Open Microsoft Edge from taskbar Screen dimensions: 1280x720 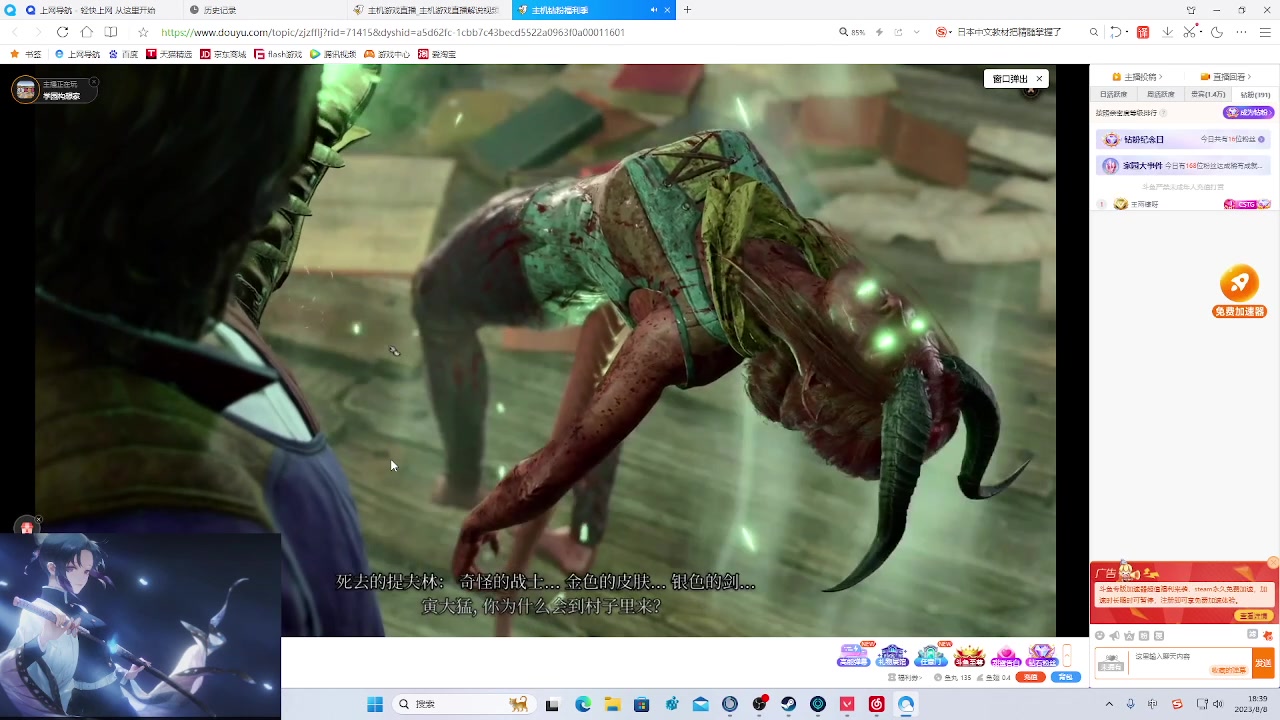coord(583,704)
